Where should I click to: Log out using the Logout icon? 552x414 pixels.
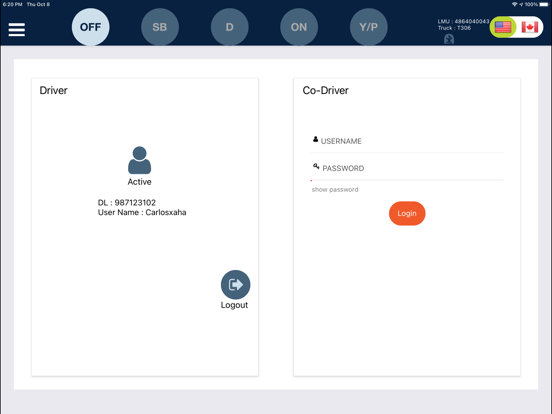click(236, 284)
